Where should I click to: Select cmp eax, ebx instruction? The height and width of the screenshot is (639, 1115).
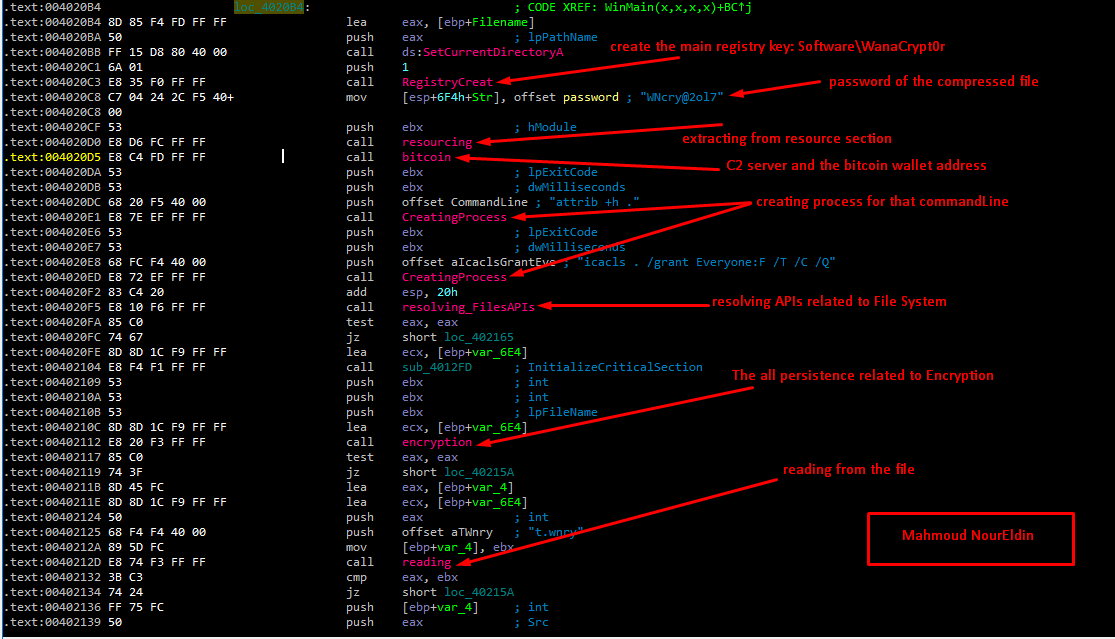(x=402, y=577)
